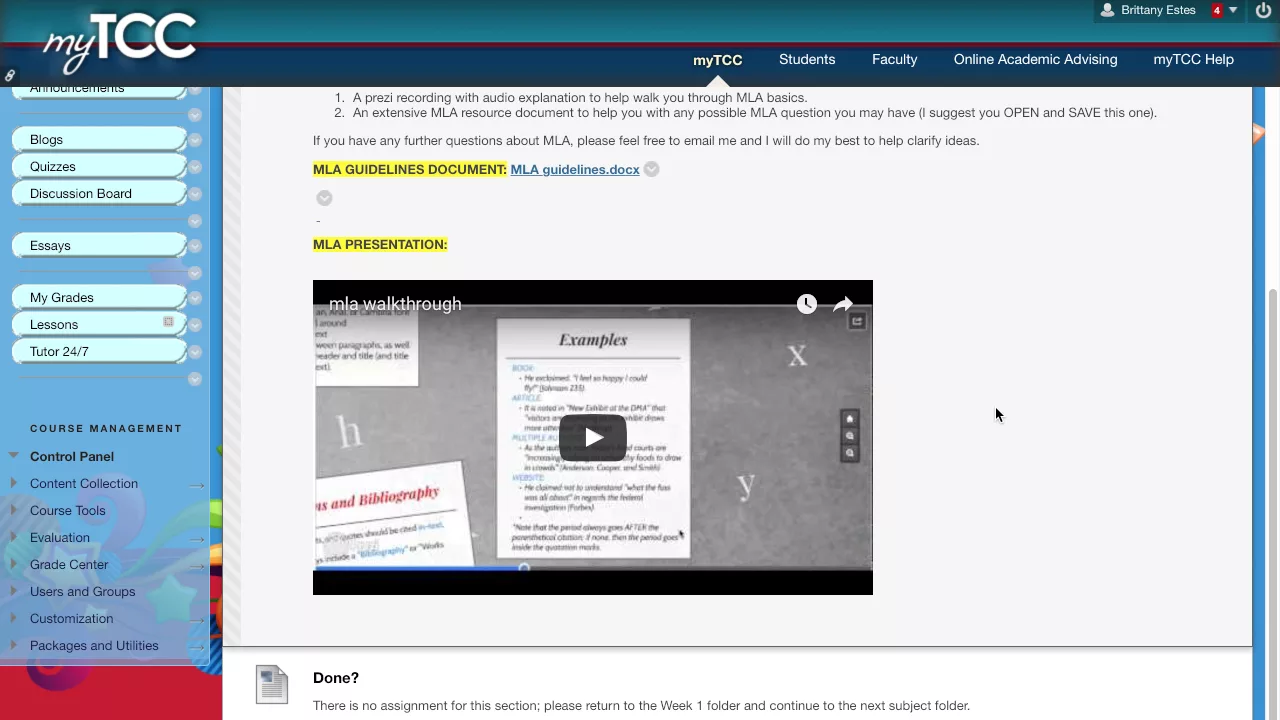Click Brittany Estes username
Image resolution: width=1280 pixels, height=720 pixels.
[x=1158, y=10]
